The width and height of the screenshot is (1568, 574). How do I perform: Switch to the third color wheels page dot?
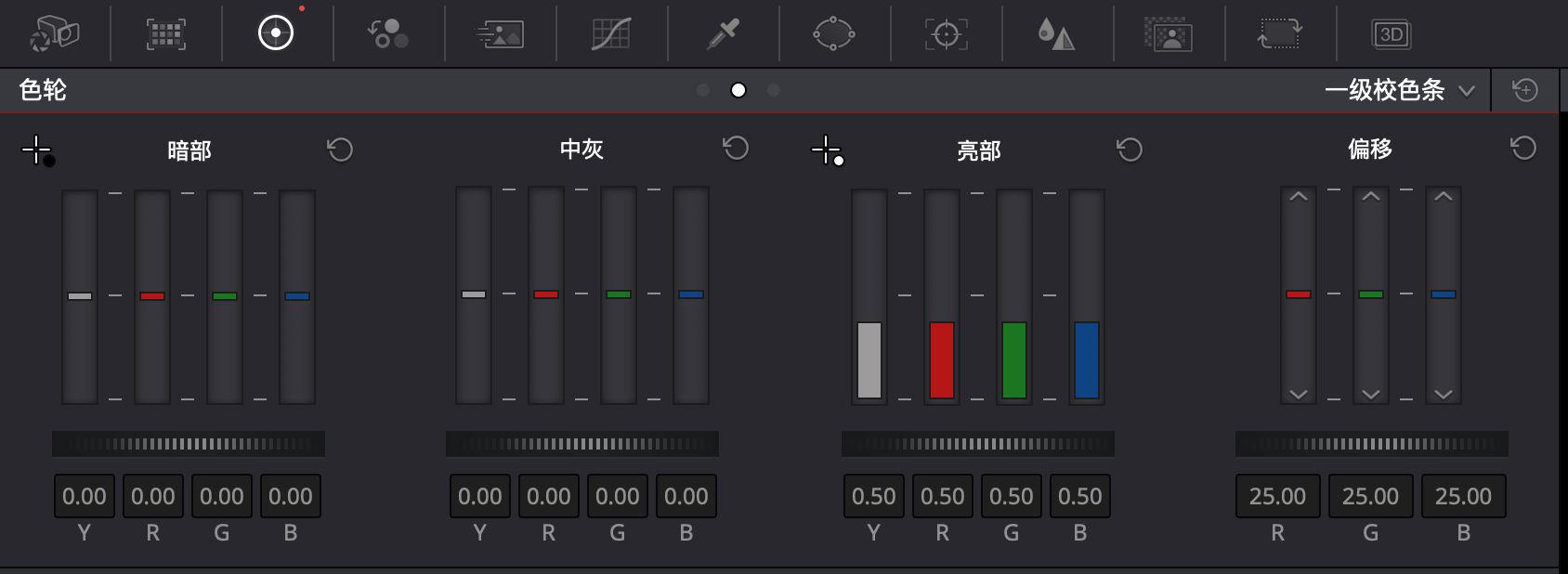coord(774,90)
